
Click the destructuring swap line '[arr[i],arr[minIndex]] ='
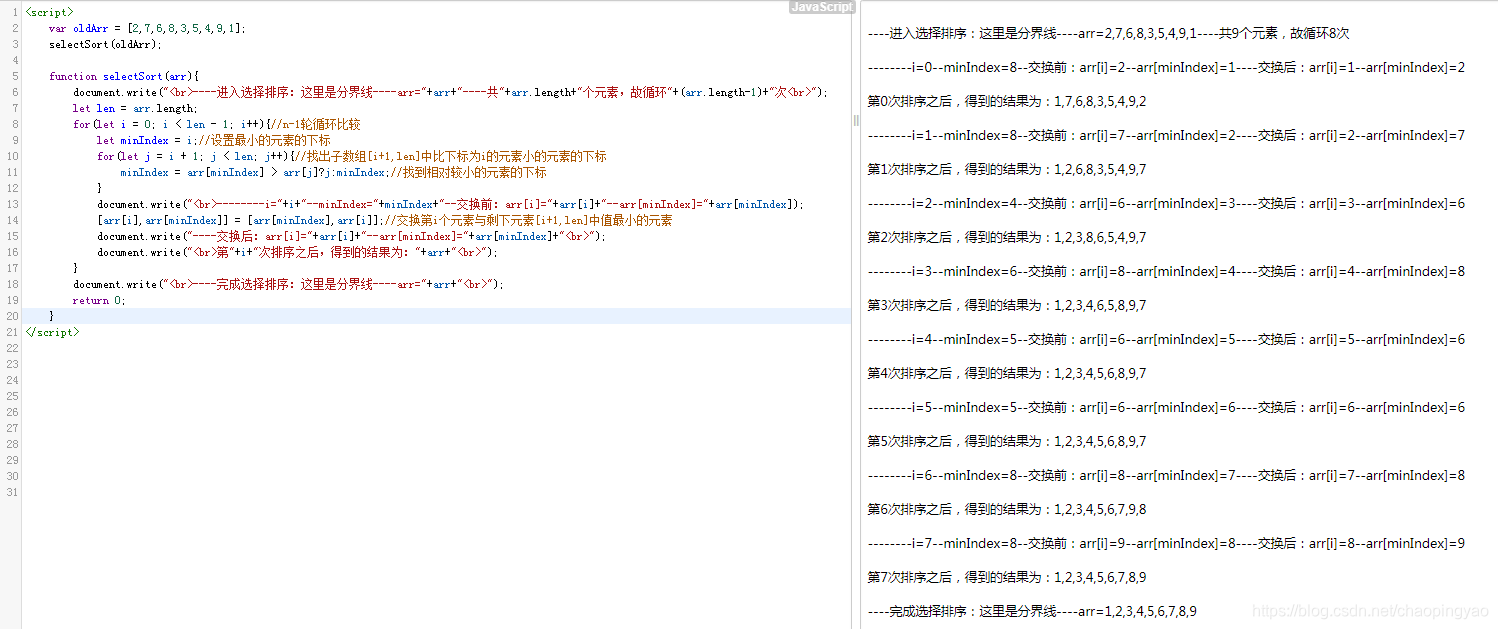click(385, 220)
